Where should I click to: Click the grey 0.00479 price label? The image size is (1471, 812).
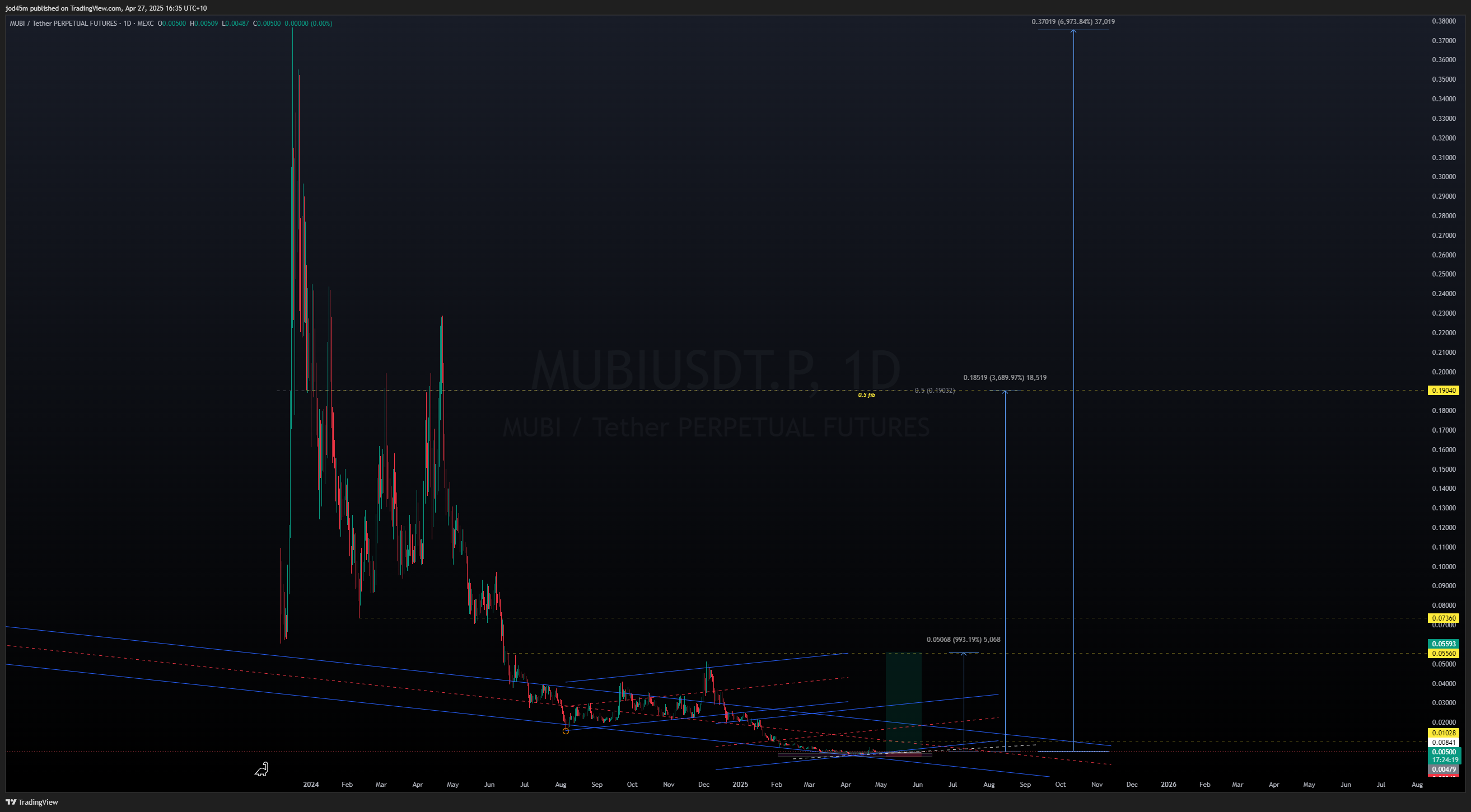click(1443, 770)
